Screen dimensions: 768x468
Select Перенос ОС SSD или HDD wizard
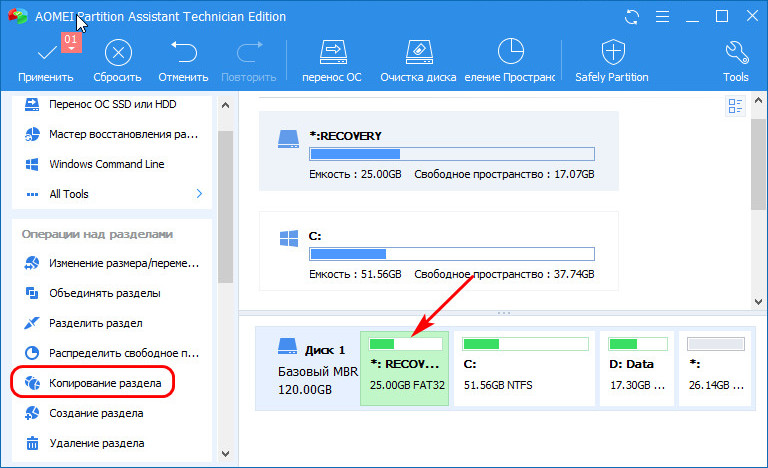[x=112, y=104]
